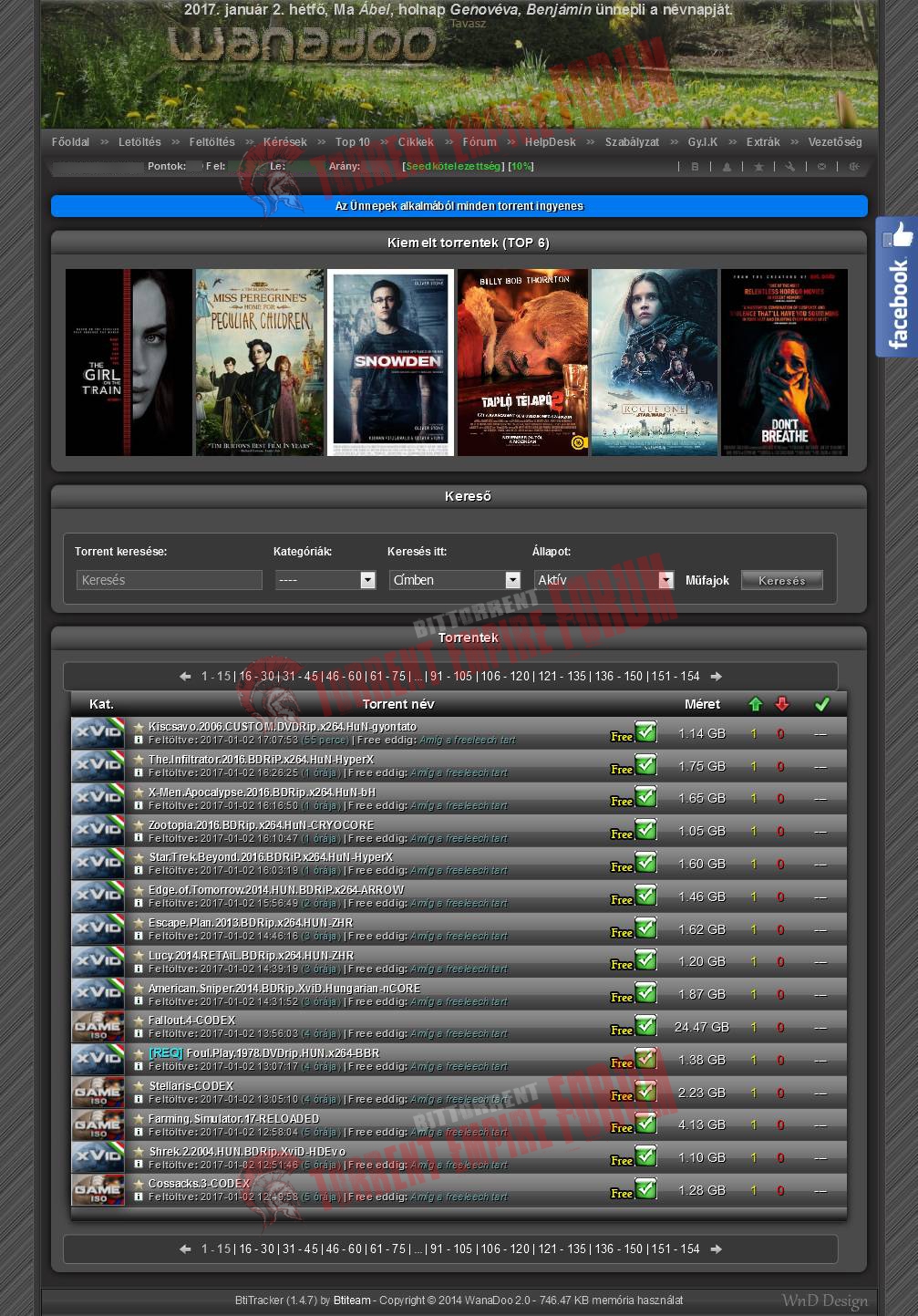Click download checkmark icon for The.Infiltrator row
The width and height of the screenshot is (918, 1316).
pyautogui.click(x=645, y=764)
